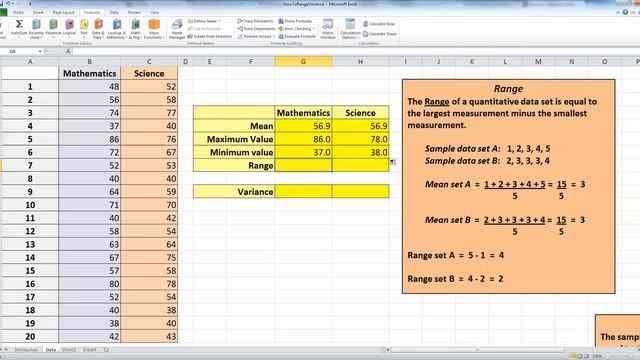The height and width of the screenshot is (360, 640).
Task: Click the horizontal scrollbar
Action: click(x=477, y=350)
